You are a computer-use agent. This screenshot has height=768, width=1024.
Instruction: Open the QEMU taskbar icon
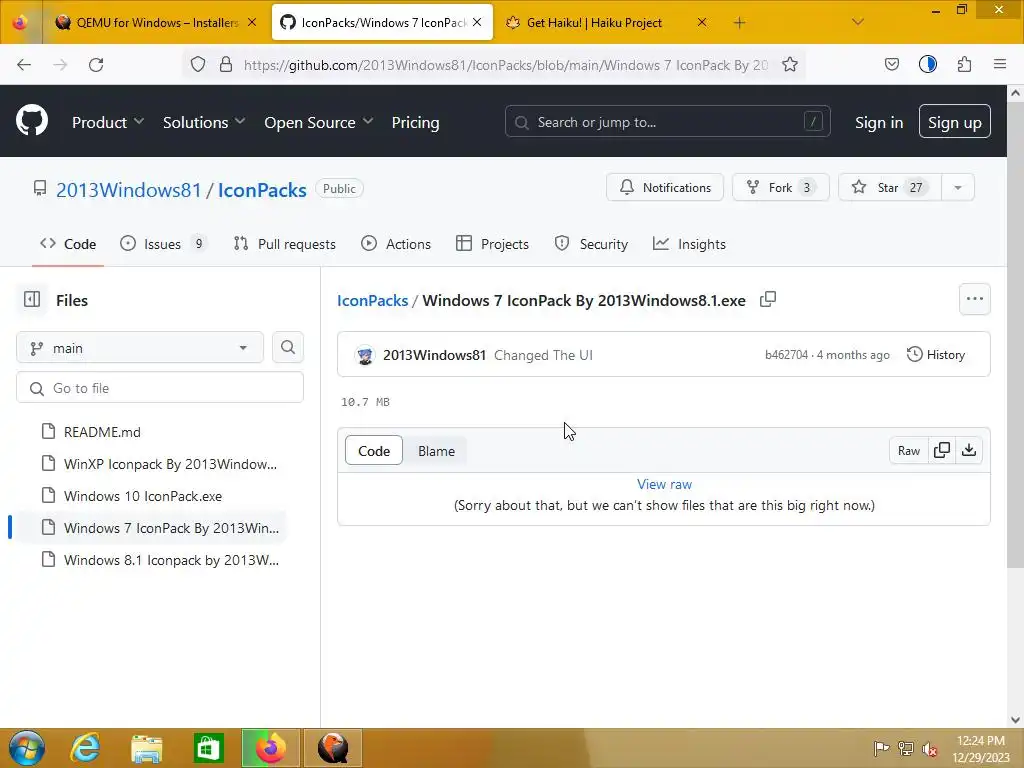[333, 748]
